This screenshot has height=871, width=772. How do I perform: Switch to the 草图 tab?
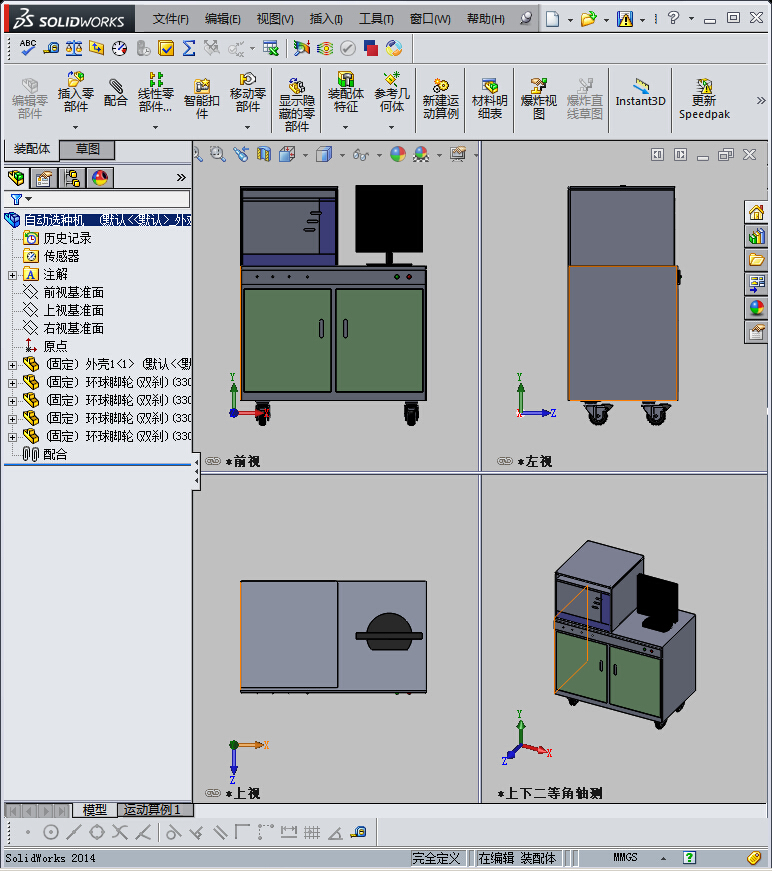87,149
